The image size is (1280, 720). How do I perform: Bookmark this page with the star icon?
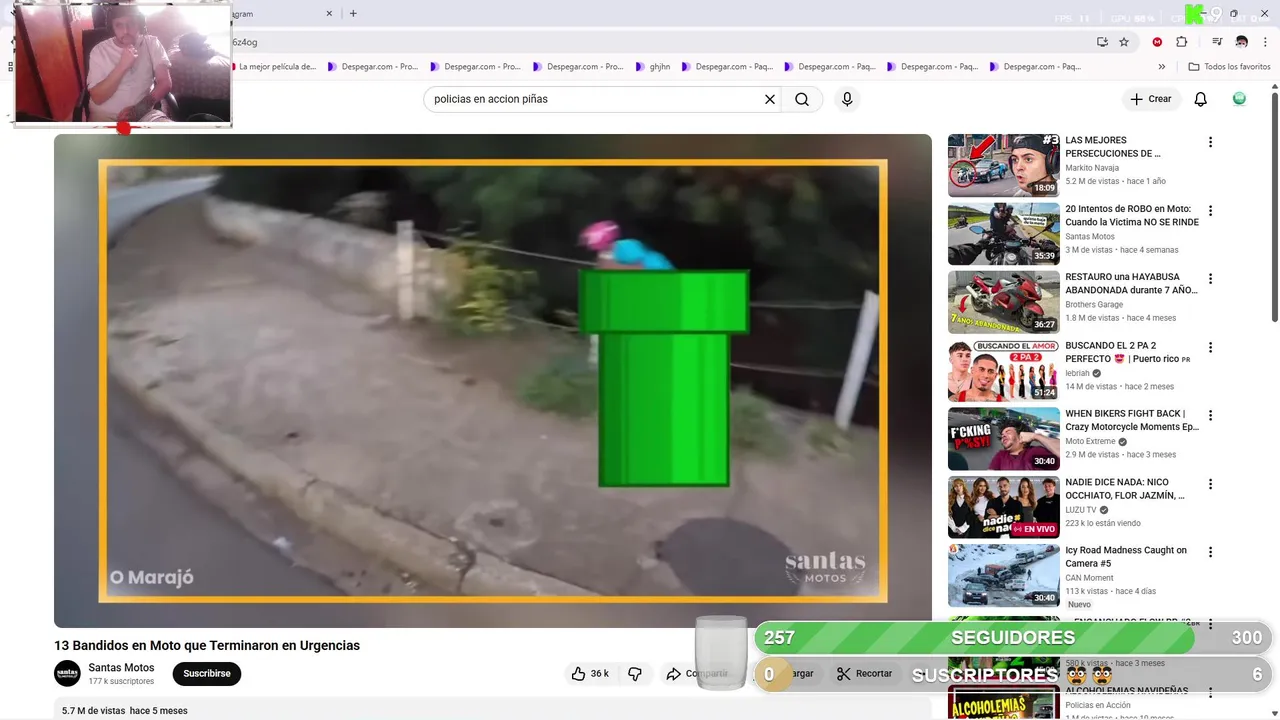tap(1124, 42)
